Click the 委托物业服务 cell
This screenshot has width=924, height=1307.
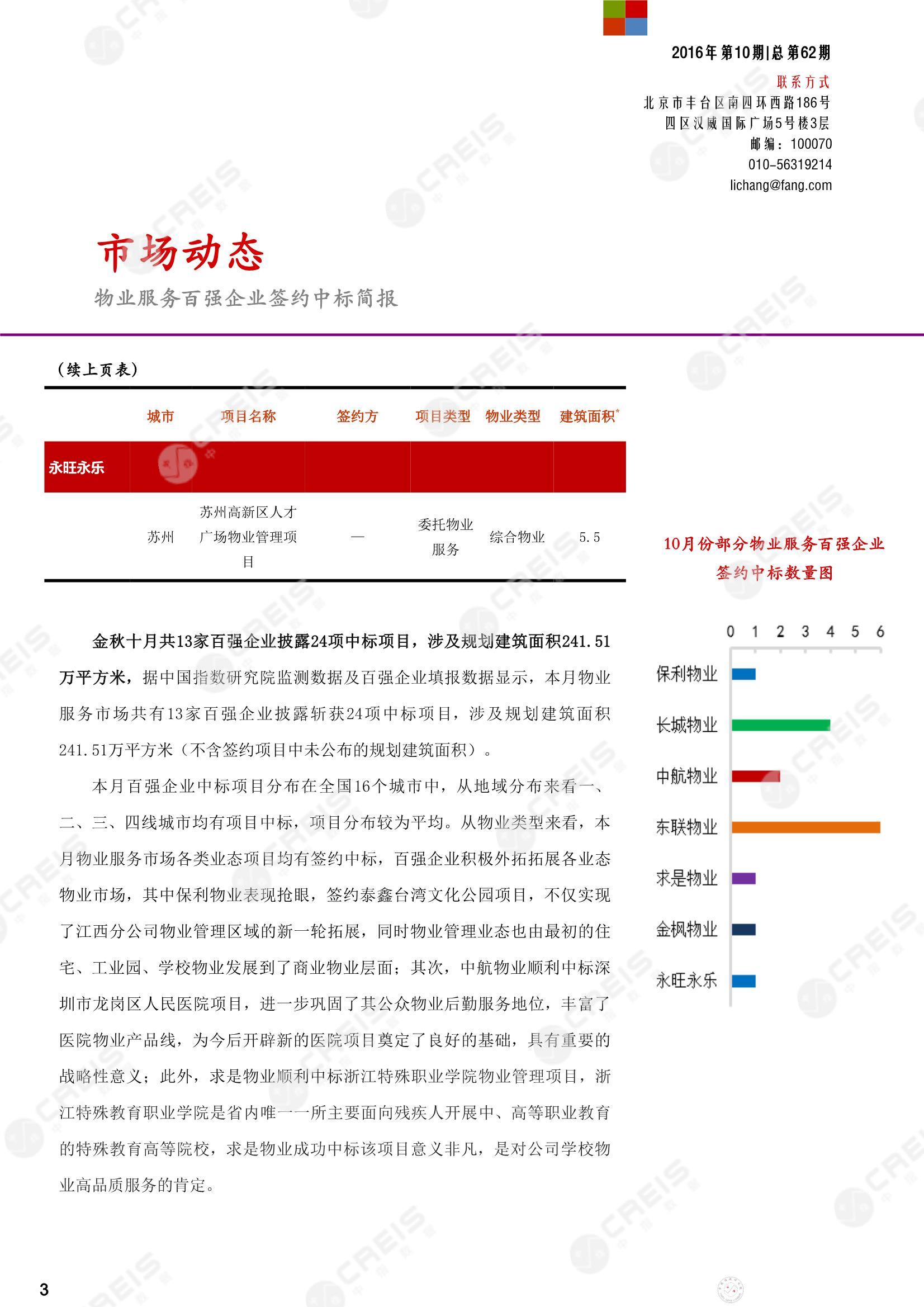(x=445, y=537)
